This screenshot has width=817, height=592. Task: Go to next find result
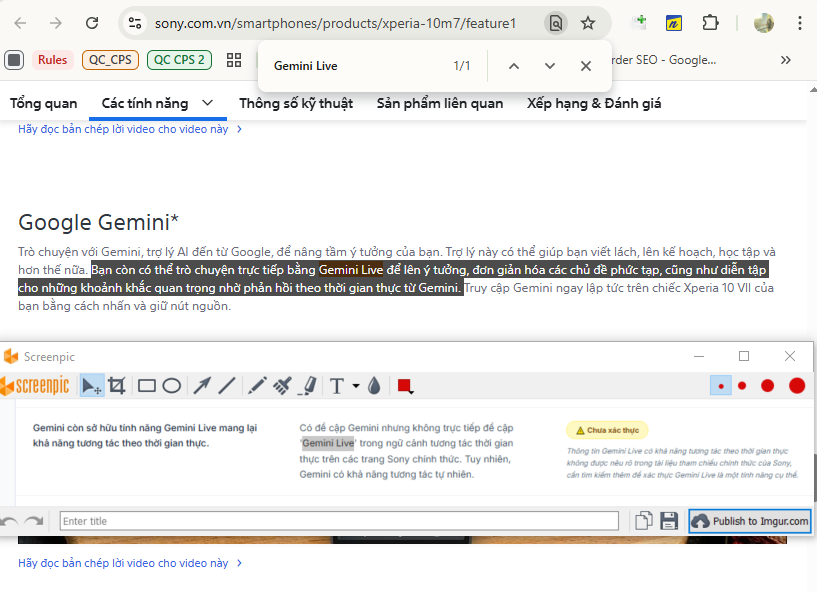click(x=550, y=66)
